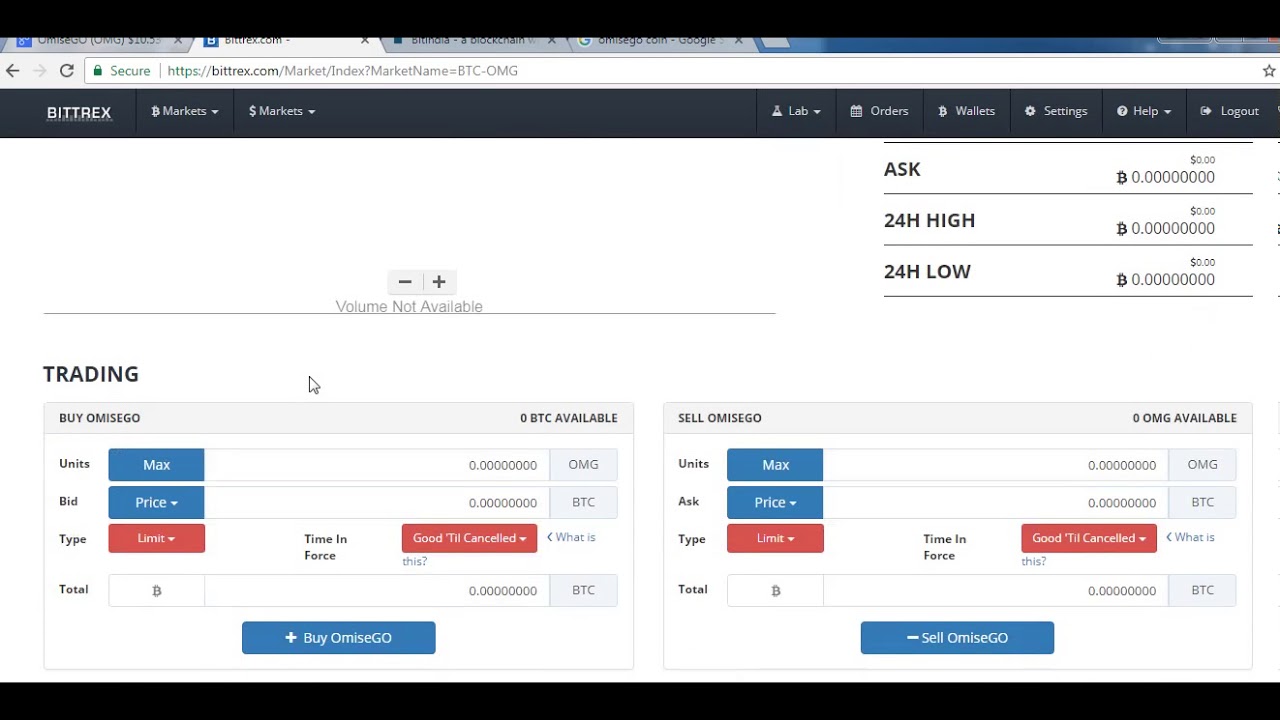Expand the Help menu
Screen dimensions: 1280x720
(1144, 111)
